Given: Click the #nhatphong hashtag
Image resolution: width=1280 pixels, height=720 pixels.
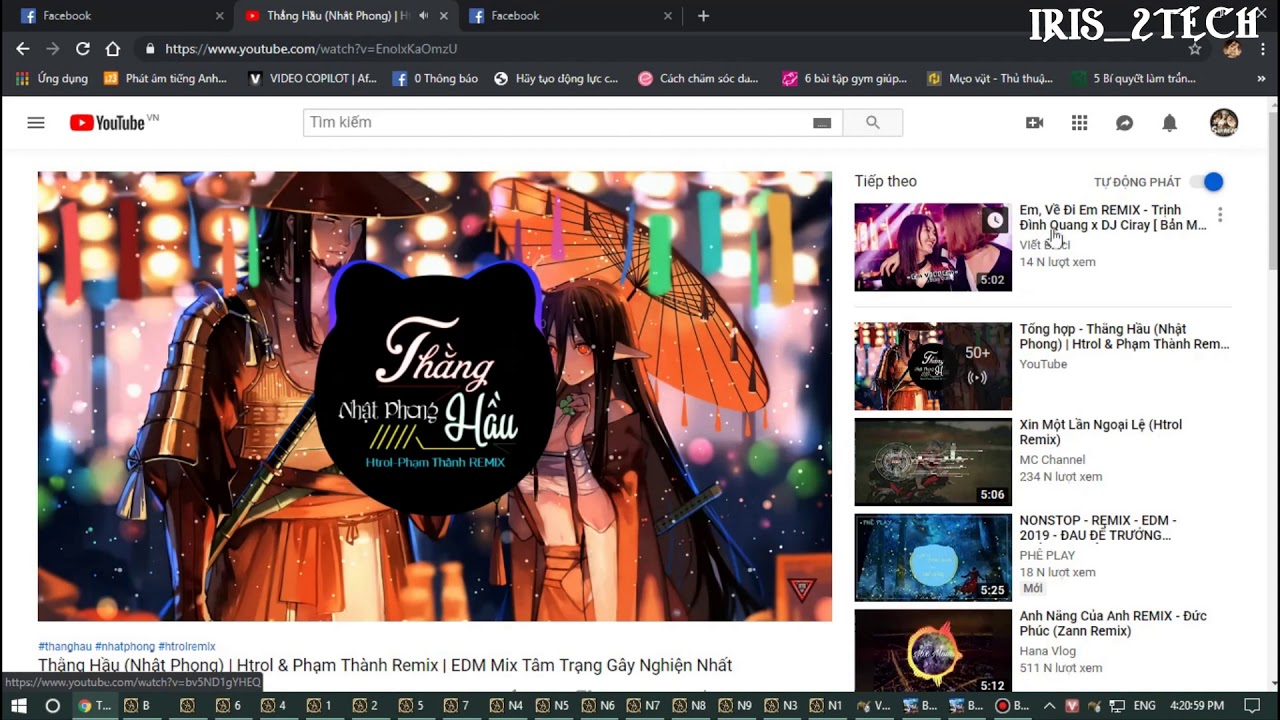Looking at the screenshot, I should click(x=125, y=647).
